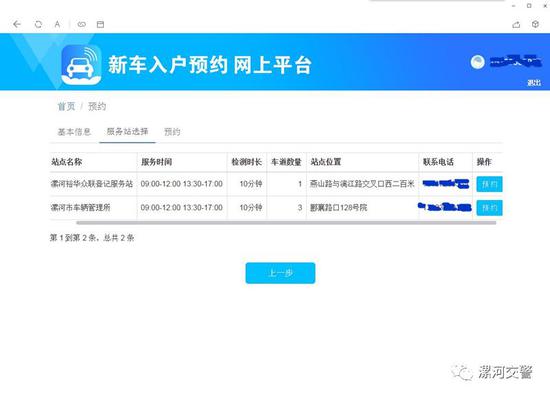Minimize the application window

pyautogui.click(x=514, y=6)
